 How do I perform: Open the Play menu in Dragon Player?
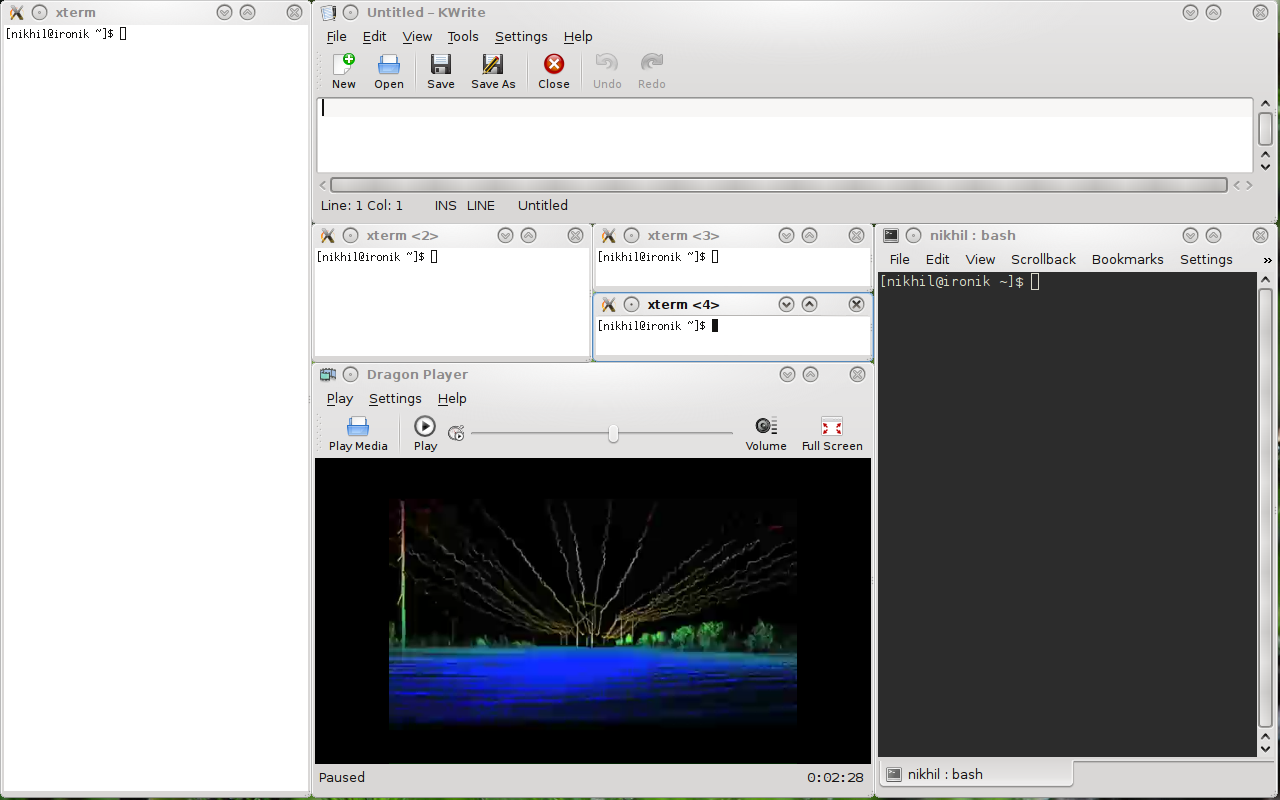tap(340, 399)
